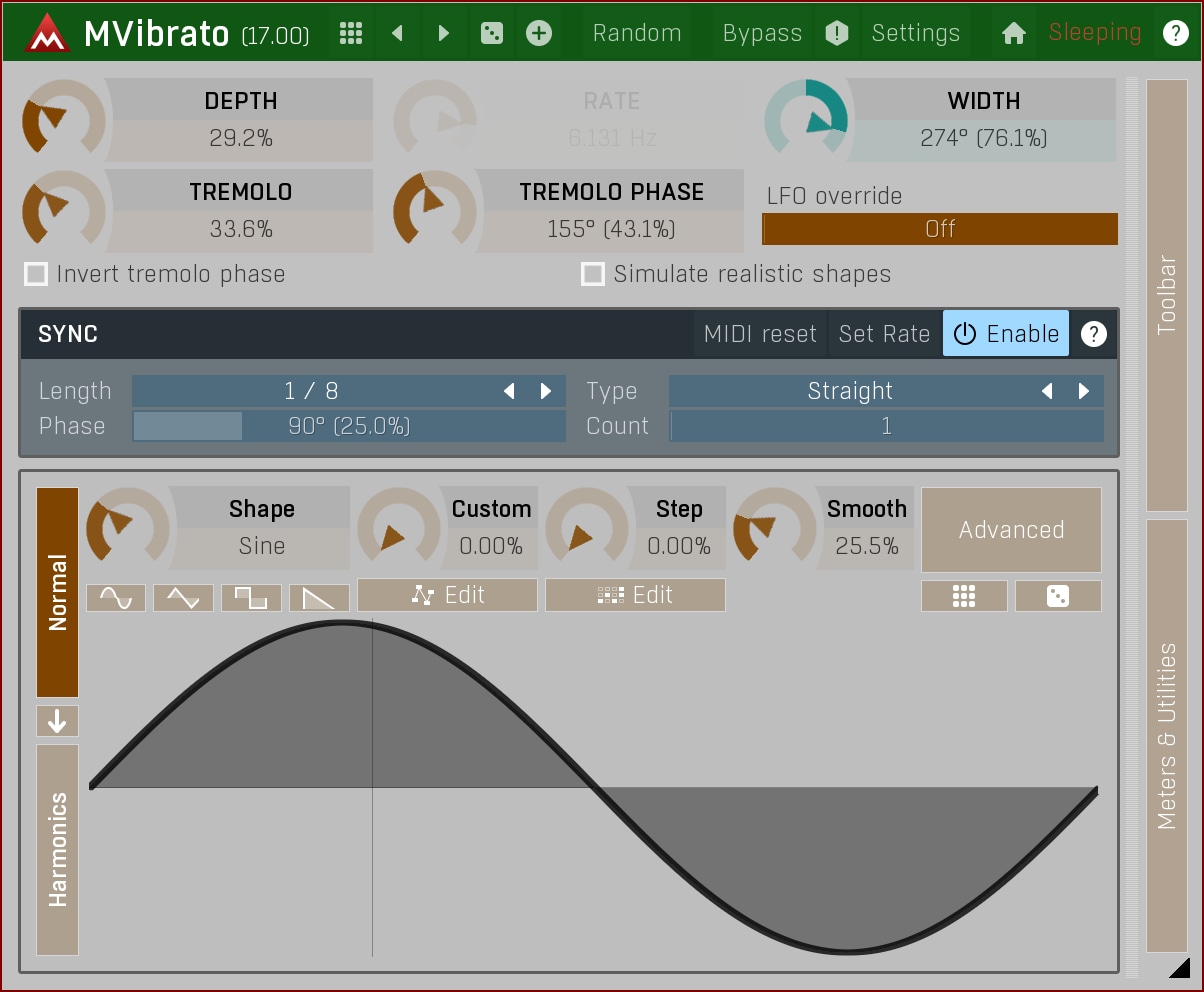Open the presets grid icon in header

click(350, 33)
